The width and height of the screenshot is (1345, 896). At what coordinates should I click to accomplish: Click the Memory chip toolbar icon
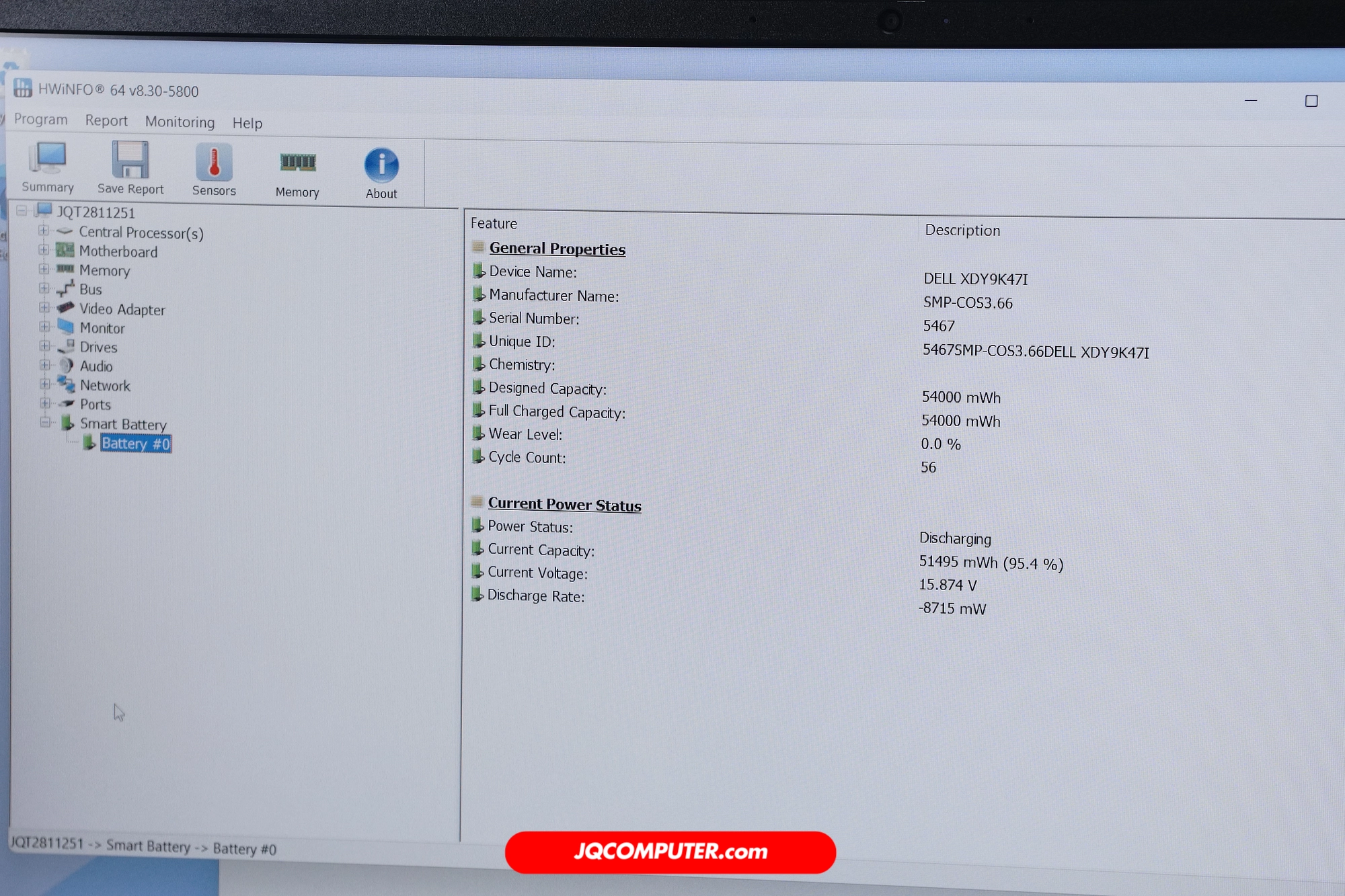coord(297,163)
